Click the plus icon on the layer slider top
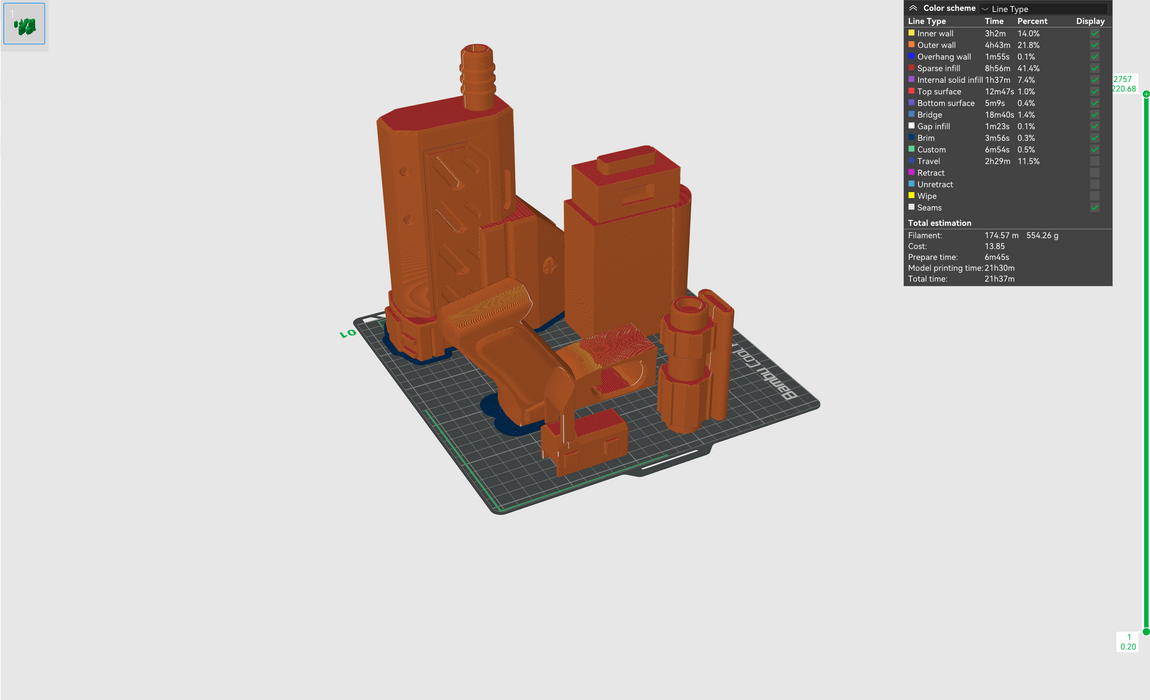Viewport: 1150px width, 700px height. 1146,94
